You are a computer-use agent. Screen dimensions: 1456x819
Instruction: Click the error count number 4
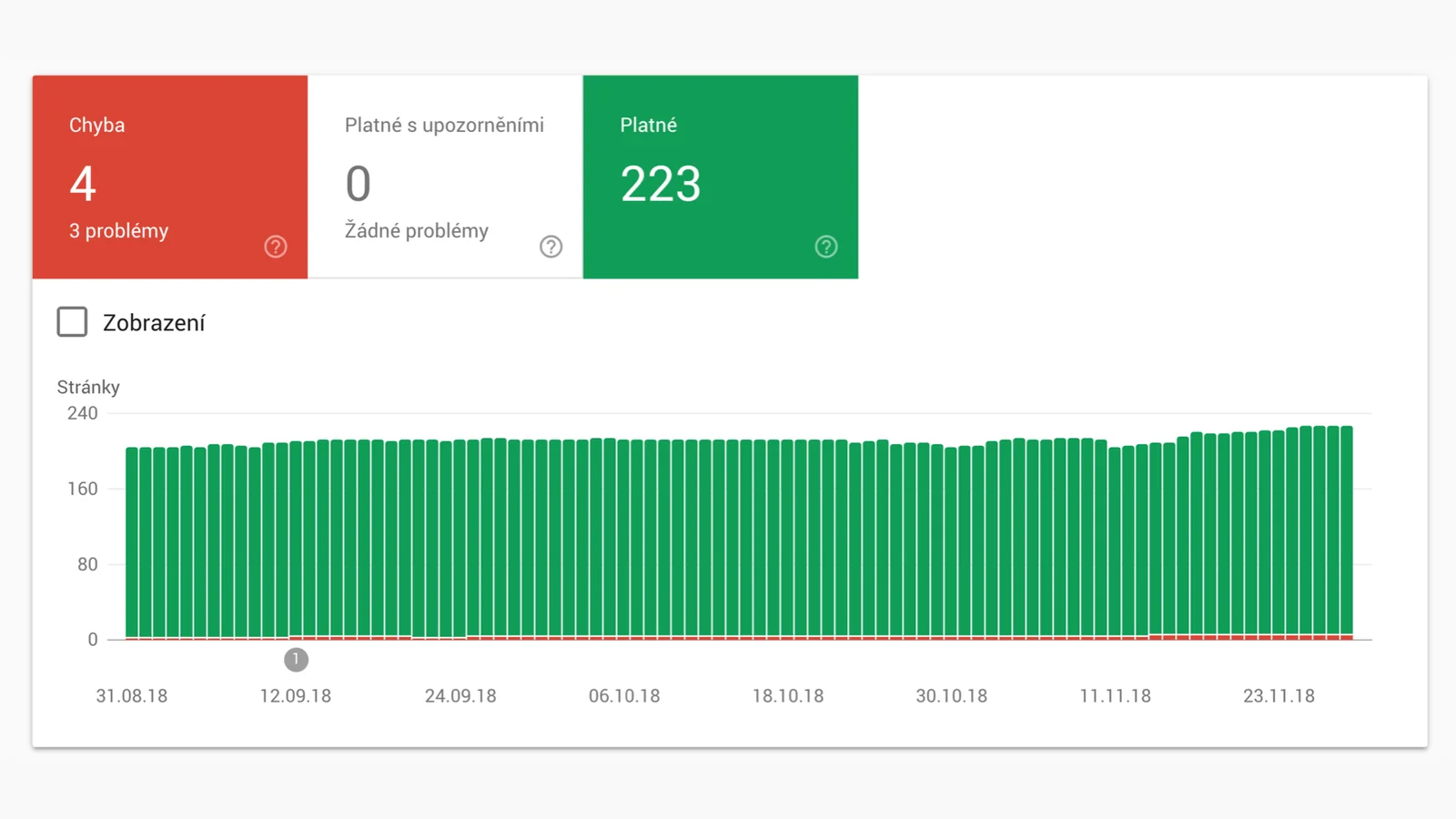[x=83, y=184]
